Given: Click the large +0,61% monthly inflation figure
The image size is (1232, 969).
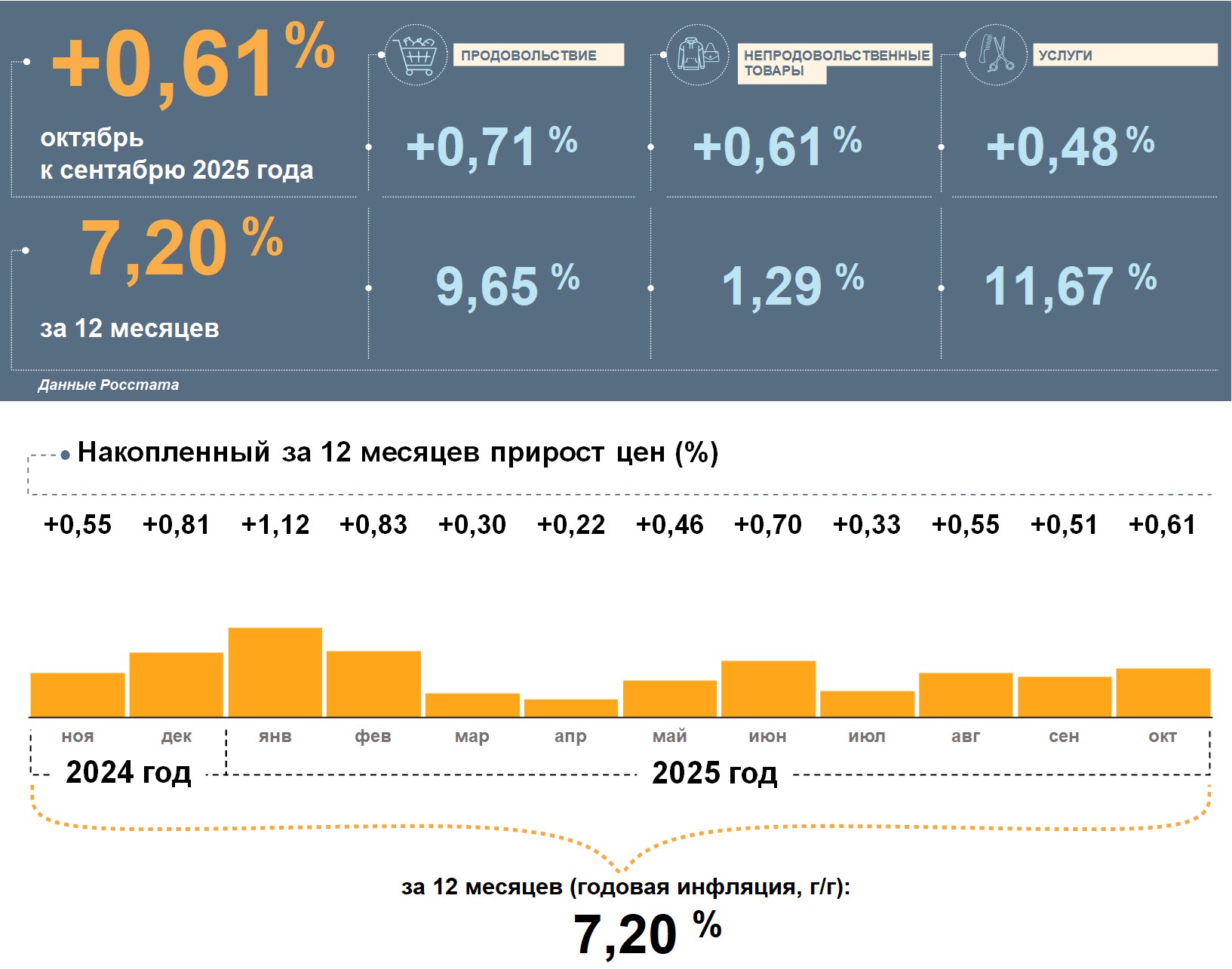Looking at the screenshot, I should click(x=193, y=63).
